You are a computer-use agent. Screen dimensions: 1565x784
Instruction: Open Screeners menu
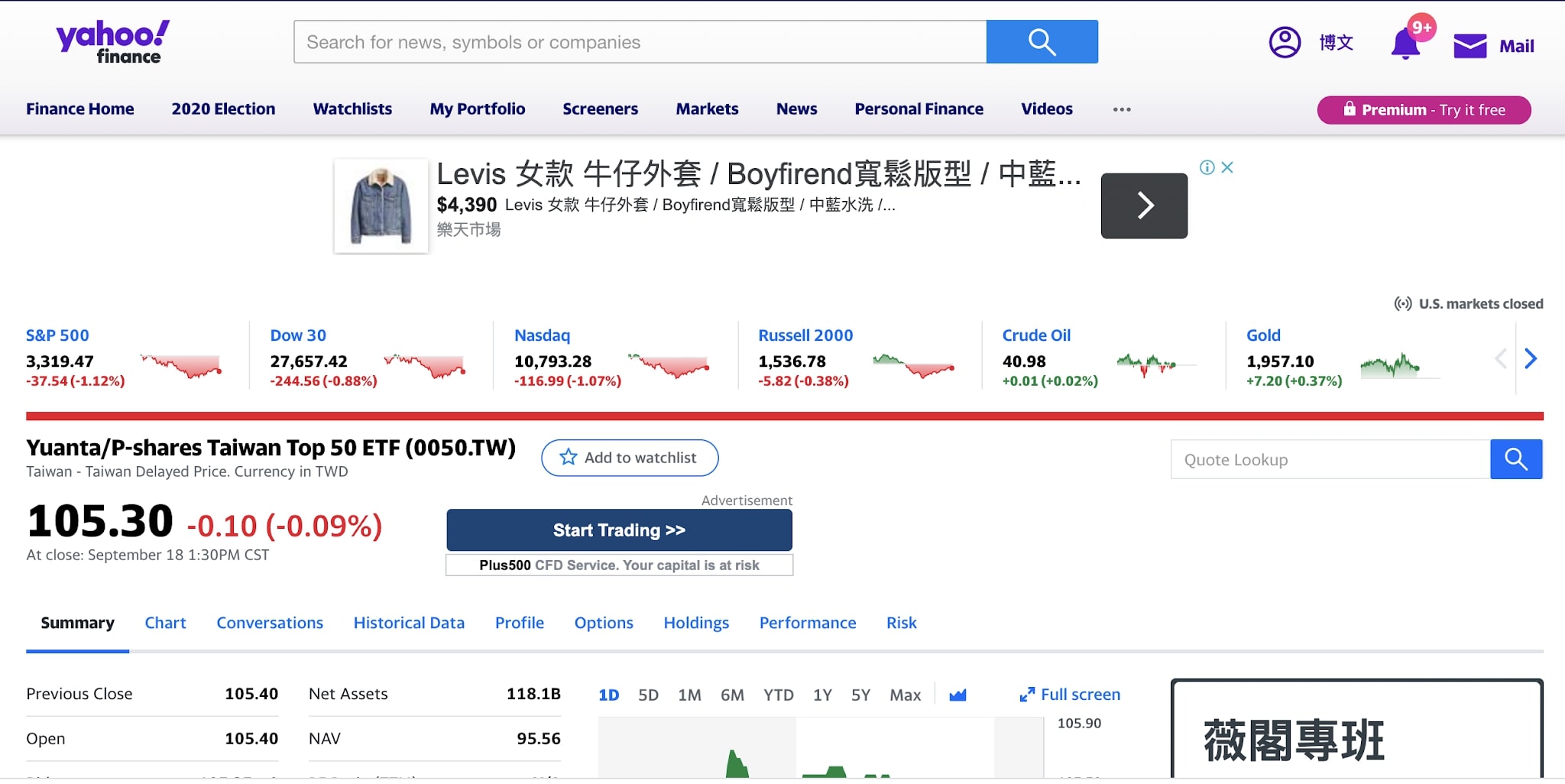coord(600,109)
